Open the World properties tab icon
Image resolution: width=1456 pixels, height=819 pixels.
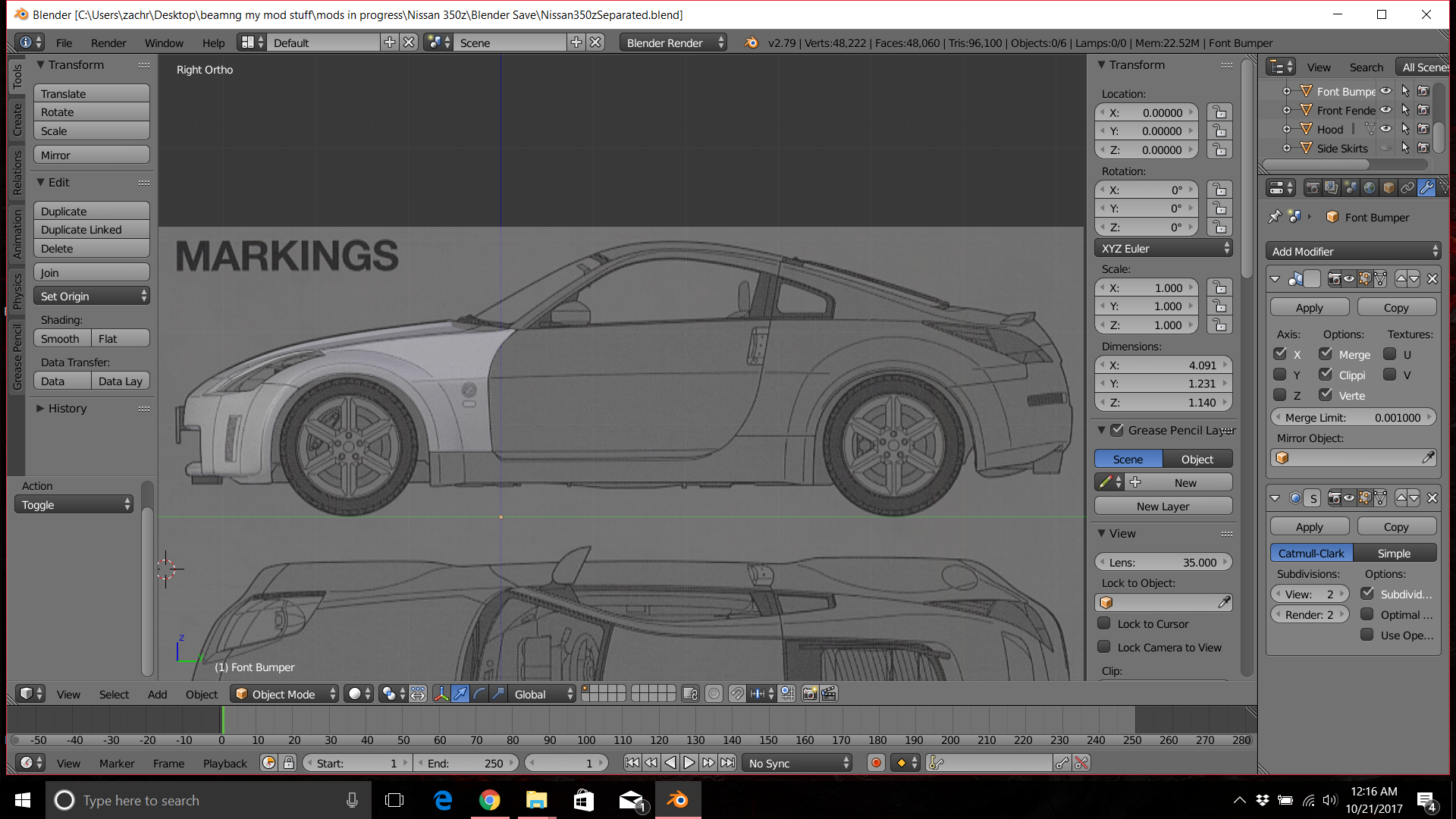coord(1370,187)
